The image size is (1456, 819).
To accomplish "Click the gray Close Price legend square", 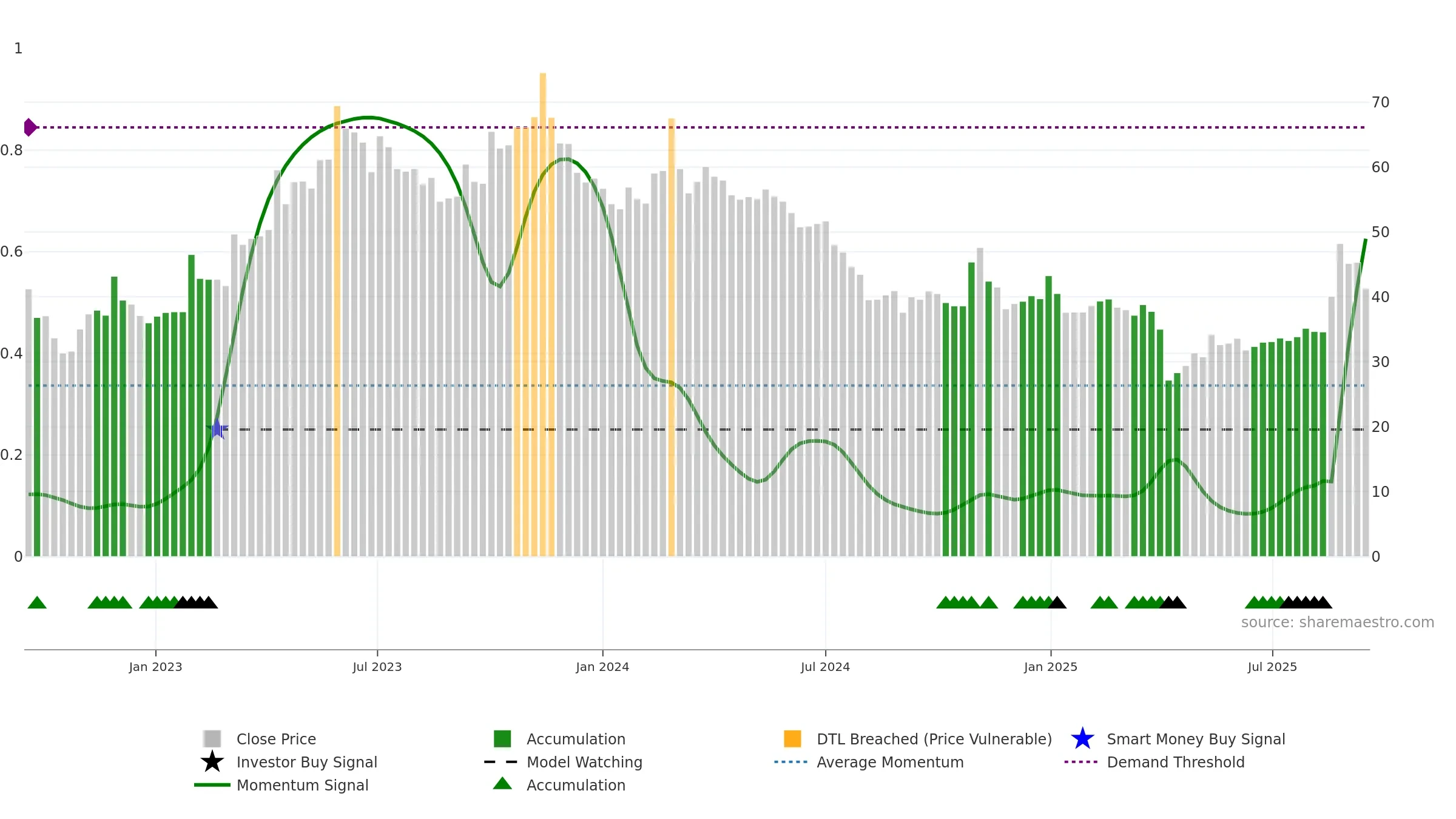I will click(212, 738).
